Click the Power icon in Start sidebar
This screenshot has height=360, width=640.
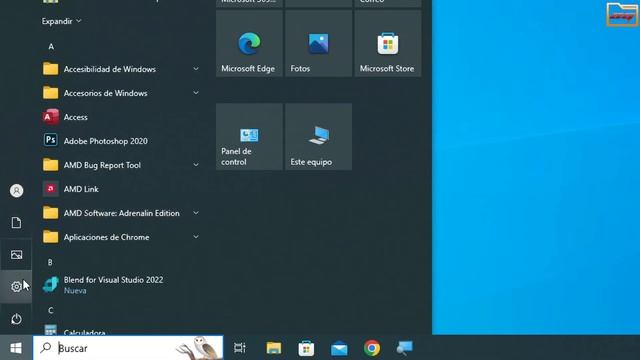[16, 319]
